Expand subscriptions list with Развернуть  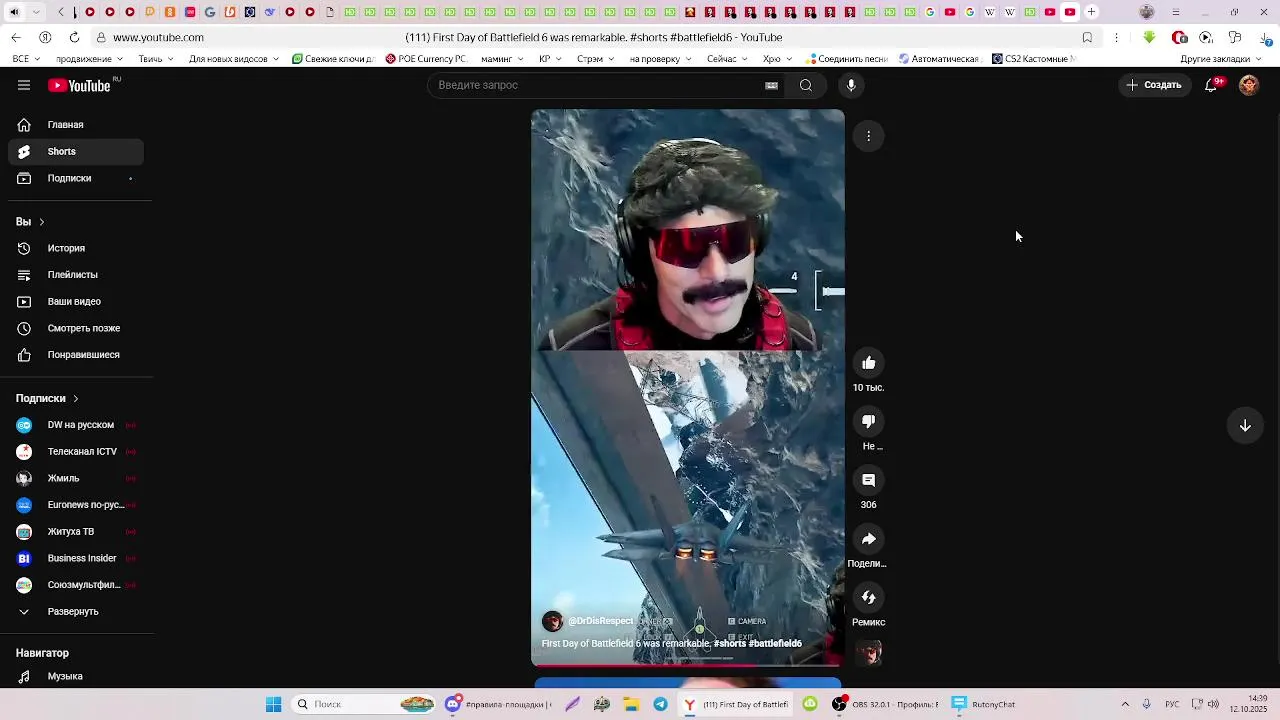pos(76,612)
